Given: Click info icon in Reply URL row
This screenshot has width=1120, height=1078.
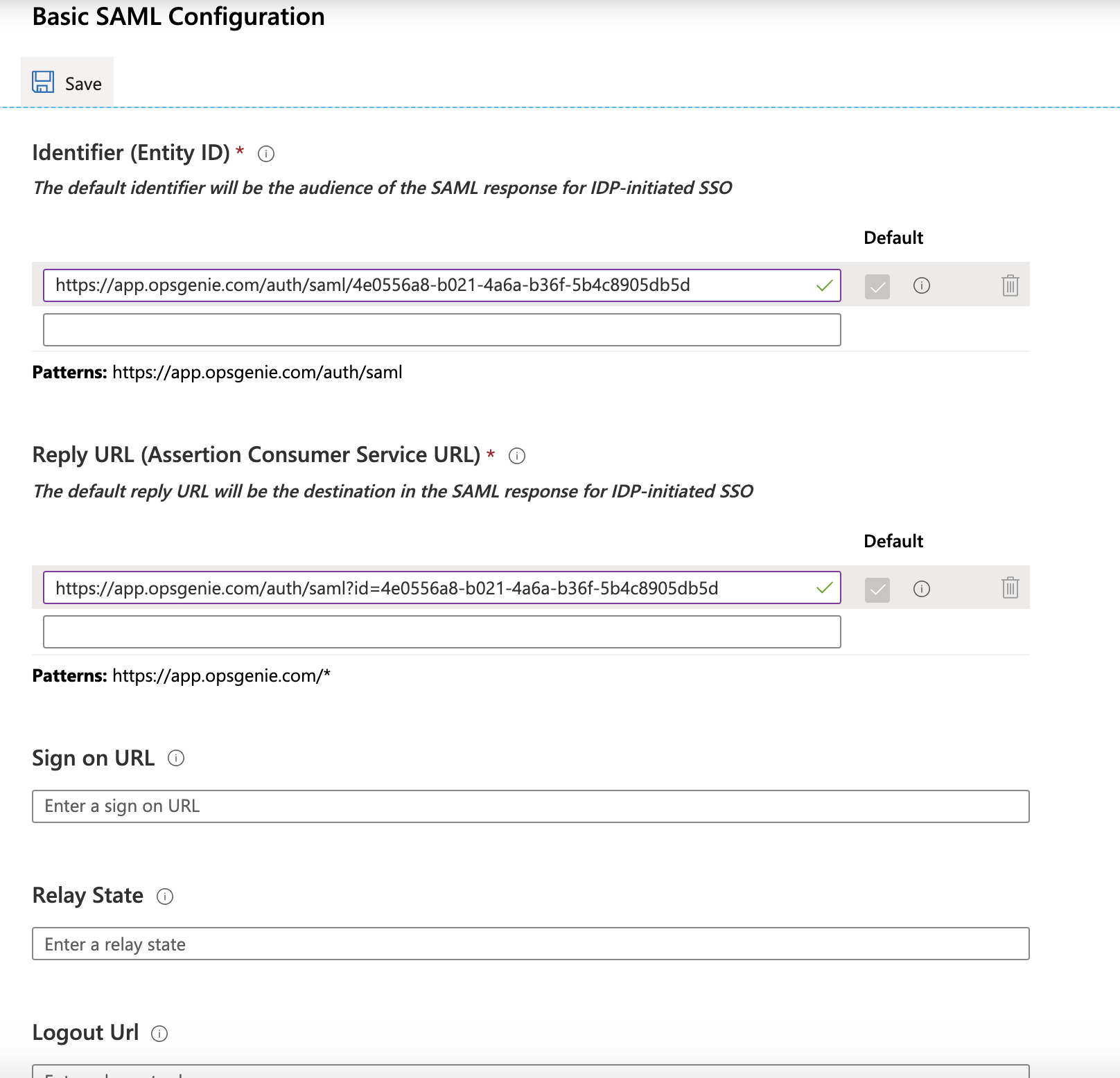Looking at the screenshot, I should (x=921, y=589).
